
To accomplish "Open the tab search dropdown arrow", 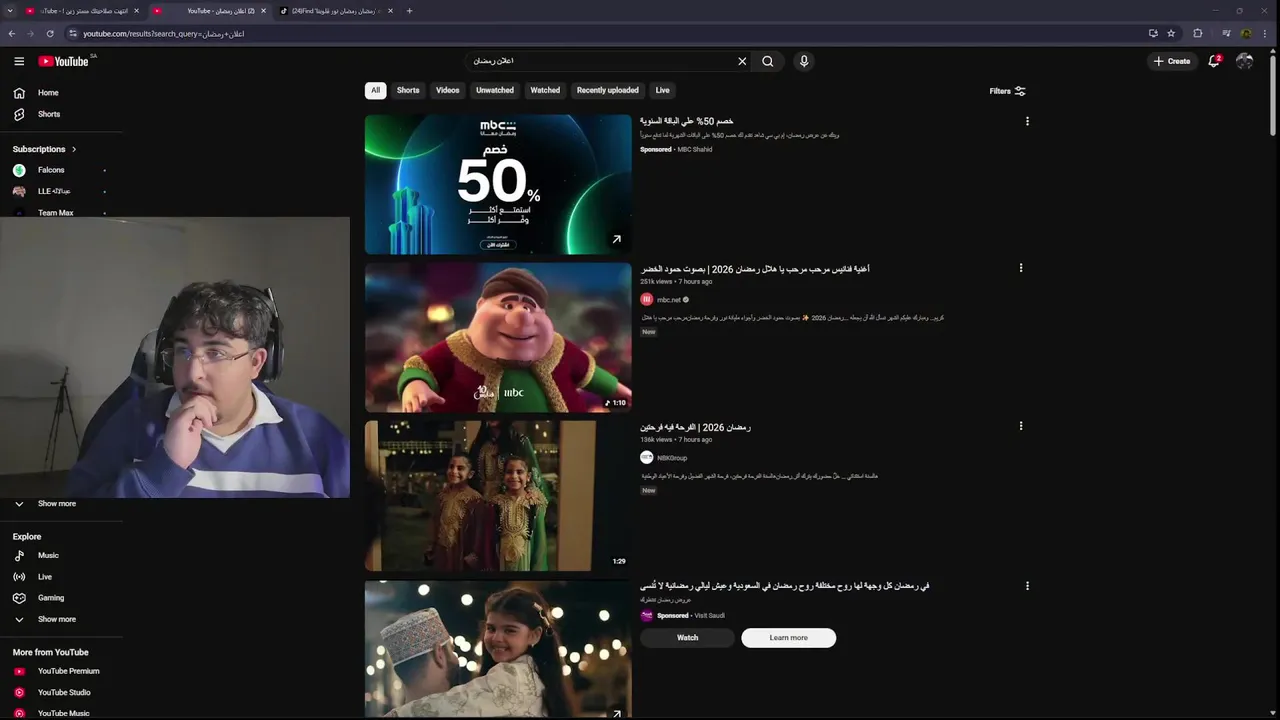I will point(10,11).
